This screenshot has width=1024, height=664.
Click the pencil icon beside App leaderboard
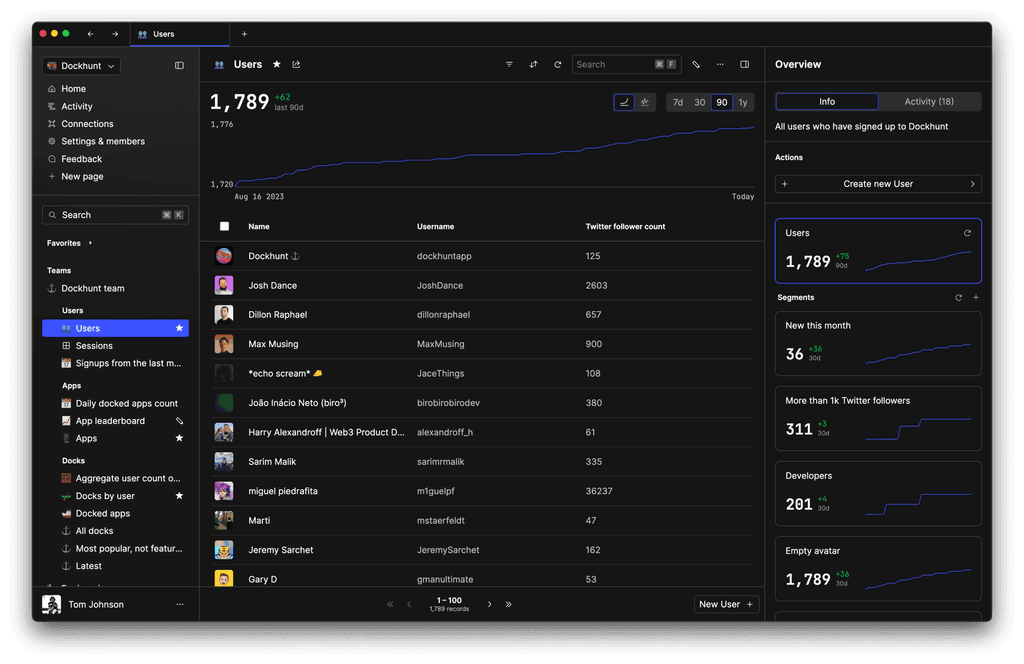click(180, 421)
